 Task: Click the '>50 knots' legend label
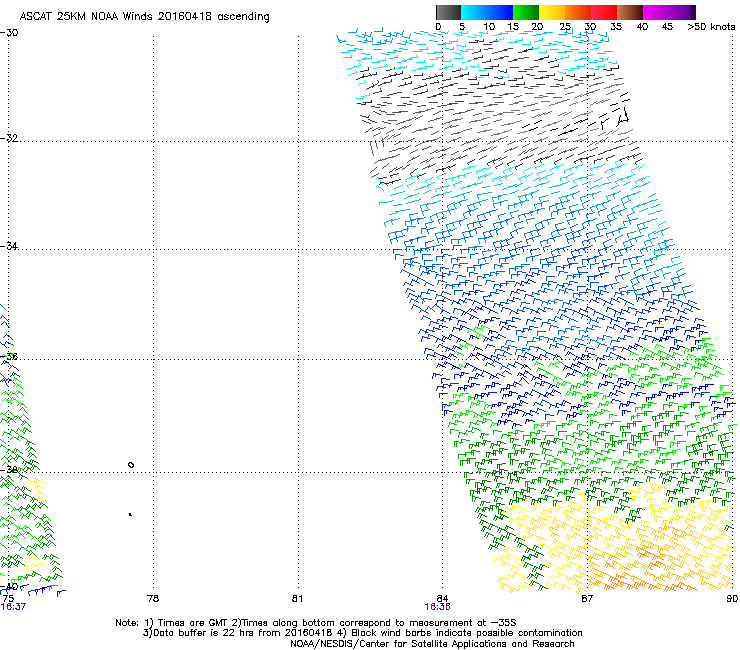click(711, 27)
